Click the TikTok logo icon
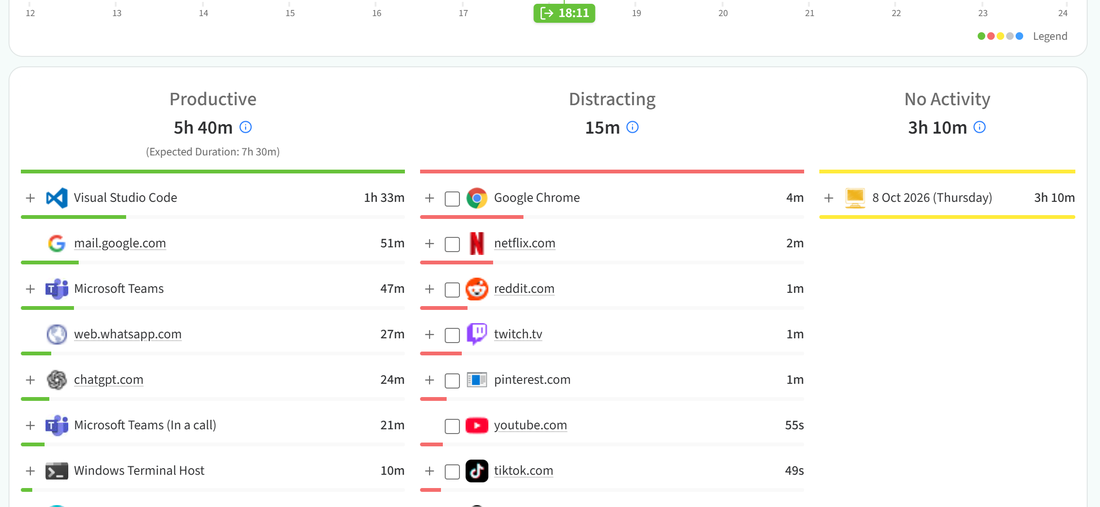Screen dimensions: 1100x507 point(477,471)
